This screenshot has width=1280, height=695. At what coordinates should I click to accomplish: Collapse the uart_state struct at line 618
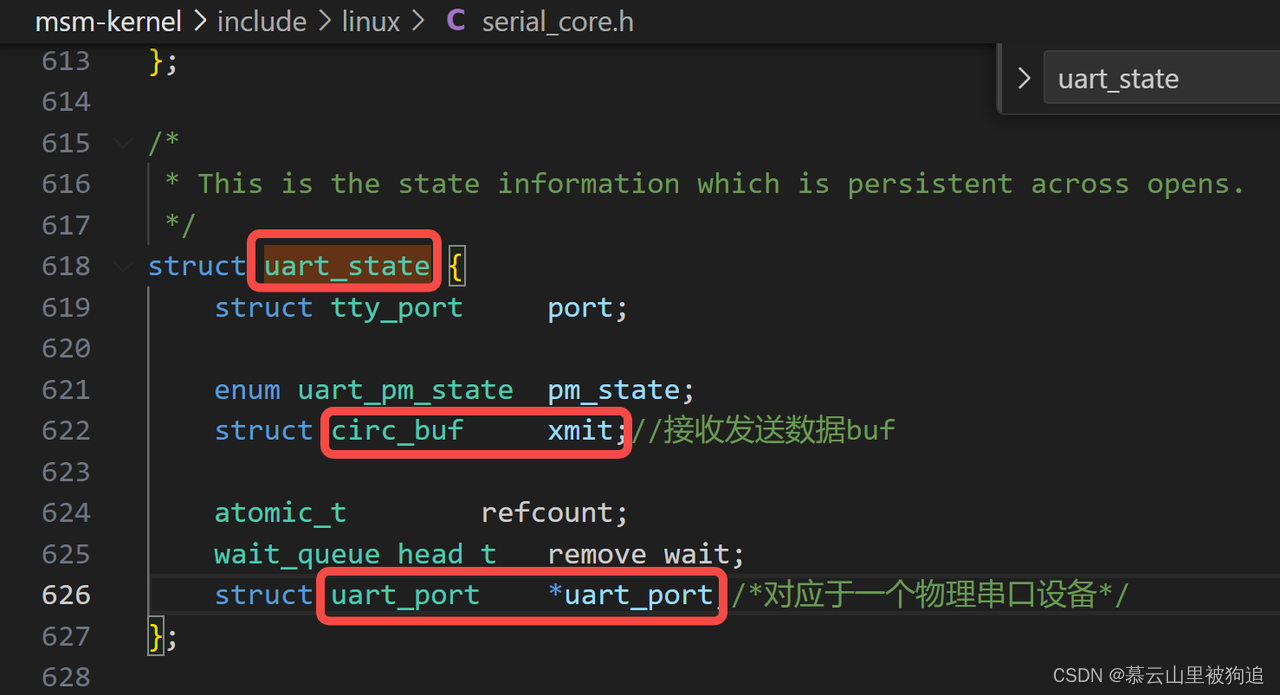pyautogui.click(x=122, y=266)
